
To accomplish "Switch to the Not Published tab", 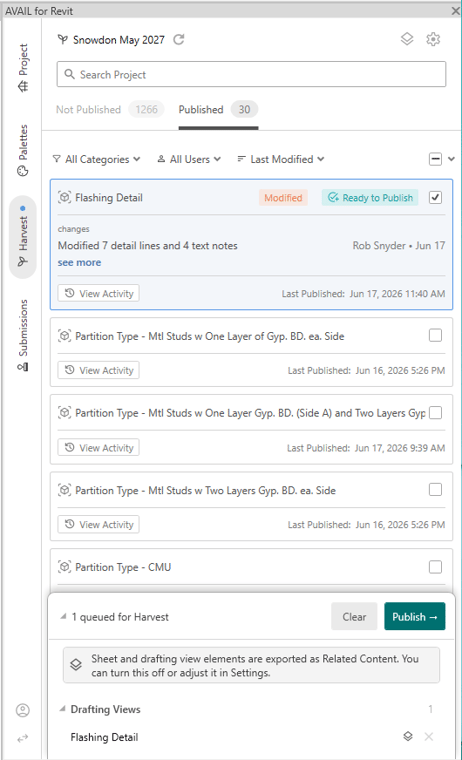I will coord(88,110).
